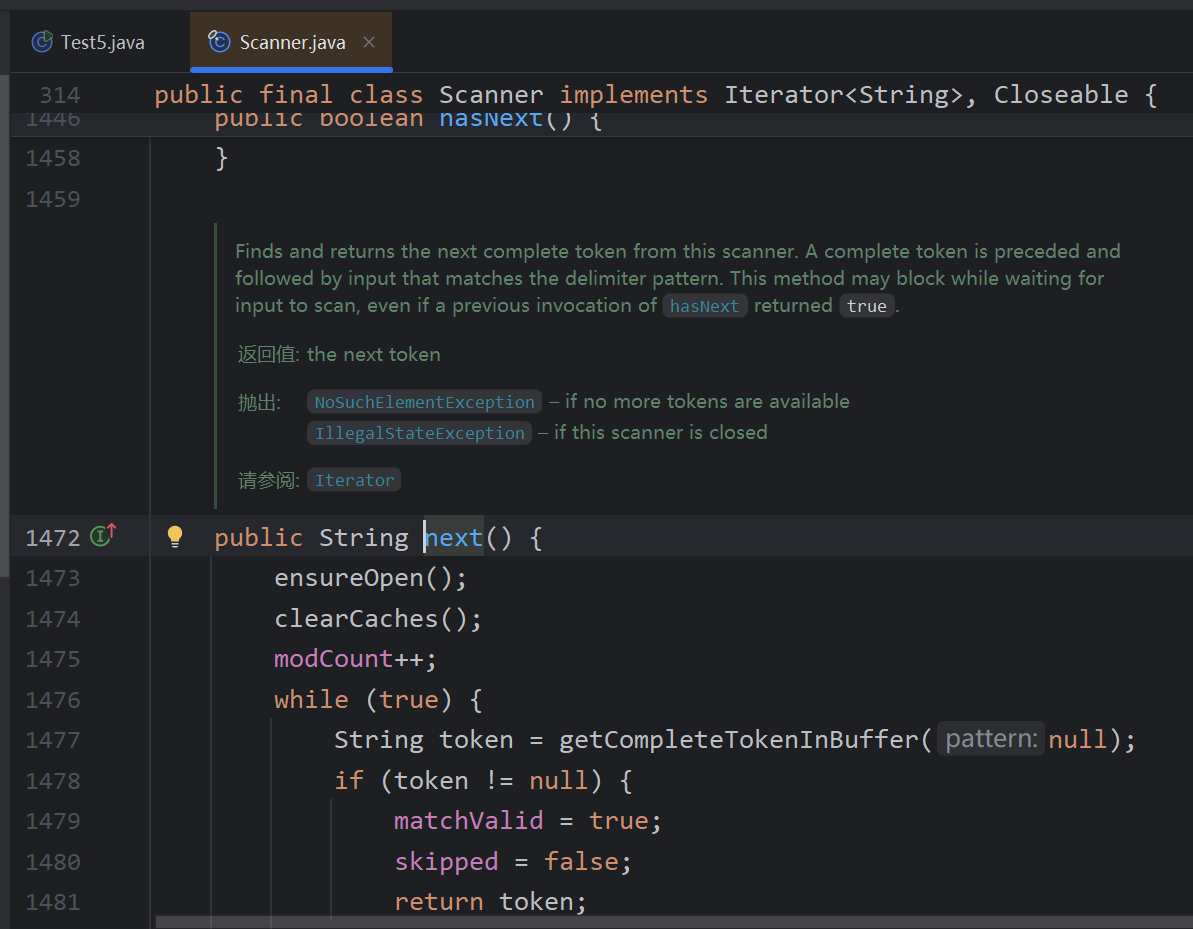Screen dimensions: 1193x929
Task: Open the NoSuchElementException doc link
Action: [x=425, y=402]
